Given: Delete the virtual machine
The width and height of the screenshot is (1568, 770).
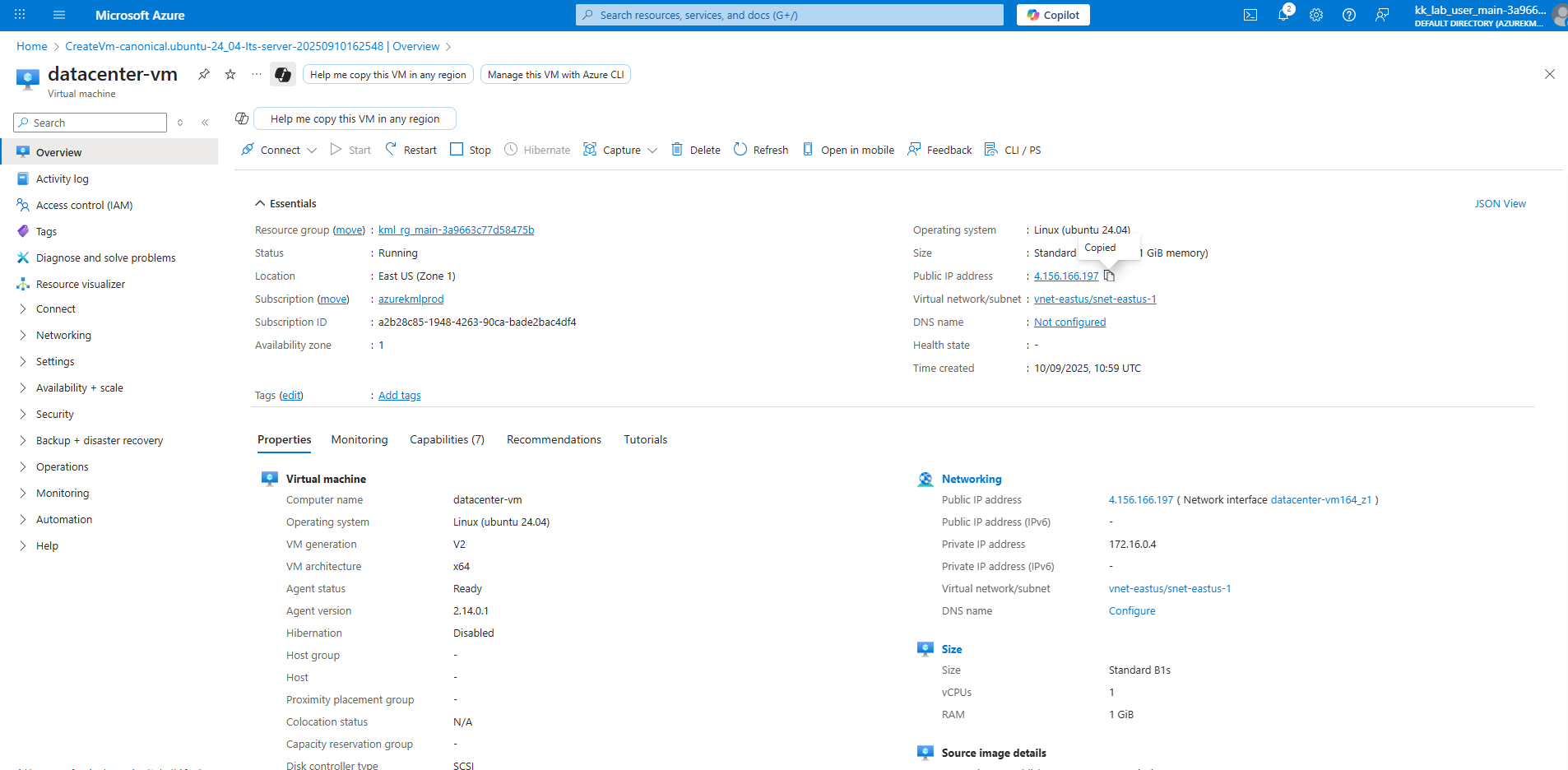Looking at the screenshot, I should [696, 150].
